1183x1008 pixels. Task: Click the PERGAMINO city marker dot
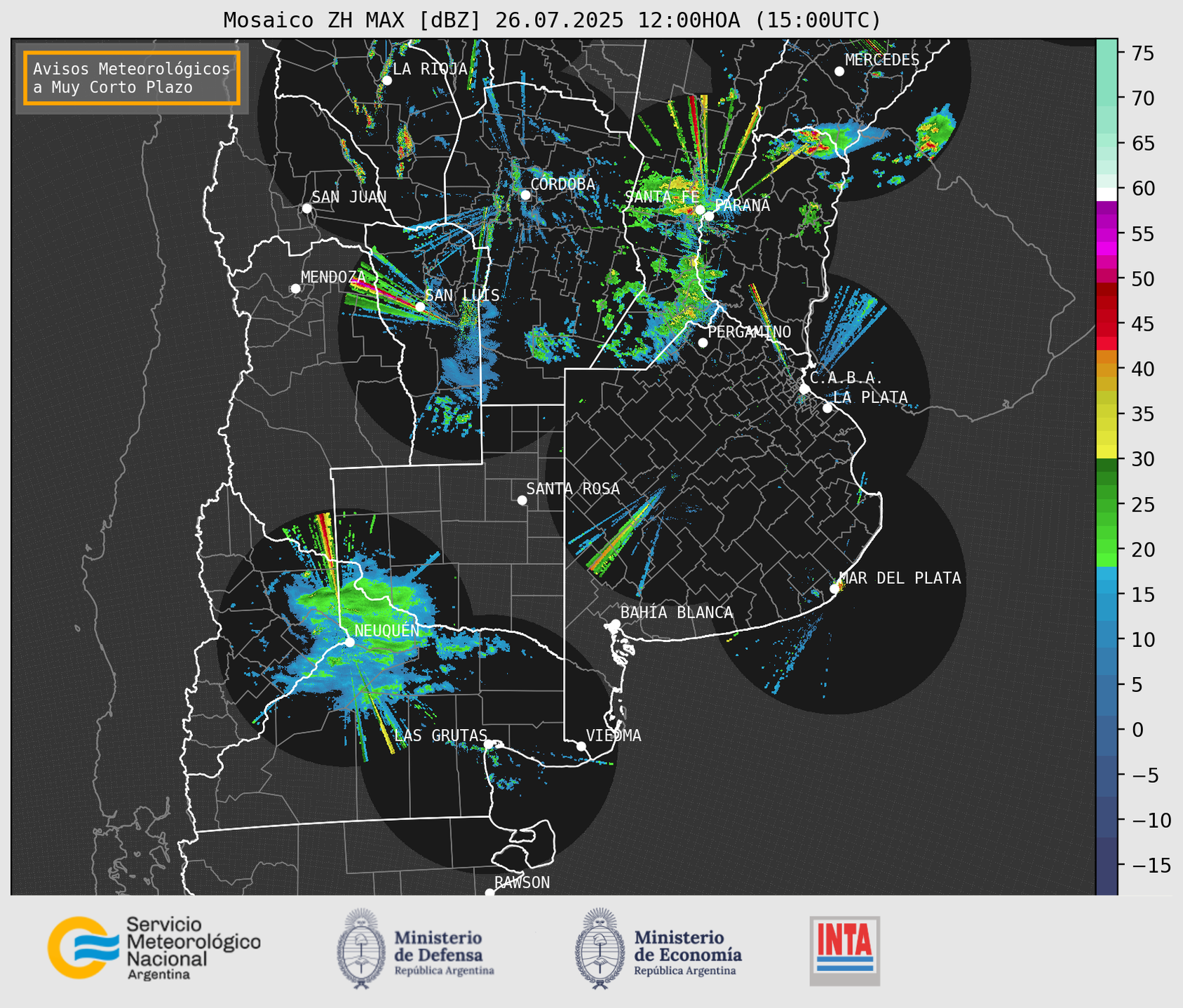[703, 343]
